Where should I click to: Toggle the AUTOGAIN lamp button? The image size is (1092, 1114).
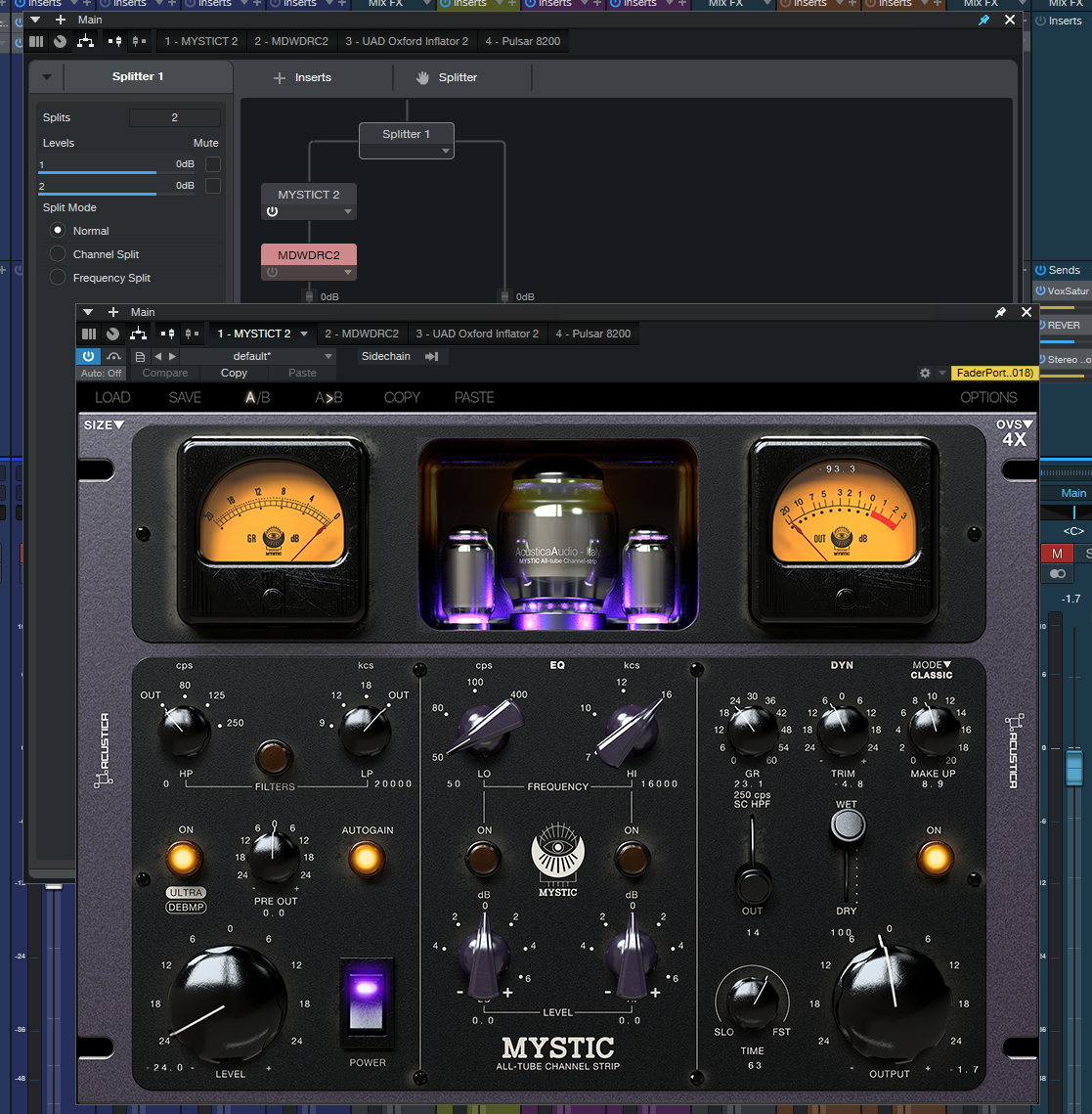tap(367, 858)
